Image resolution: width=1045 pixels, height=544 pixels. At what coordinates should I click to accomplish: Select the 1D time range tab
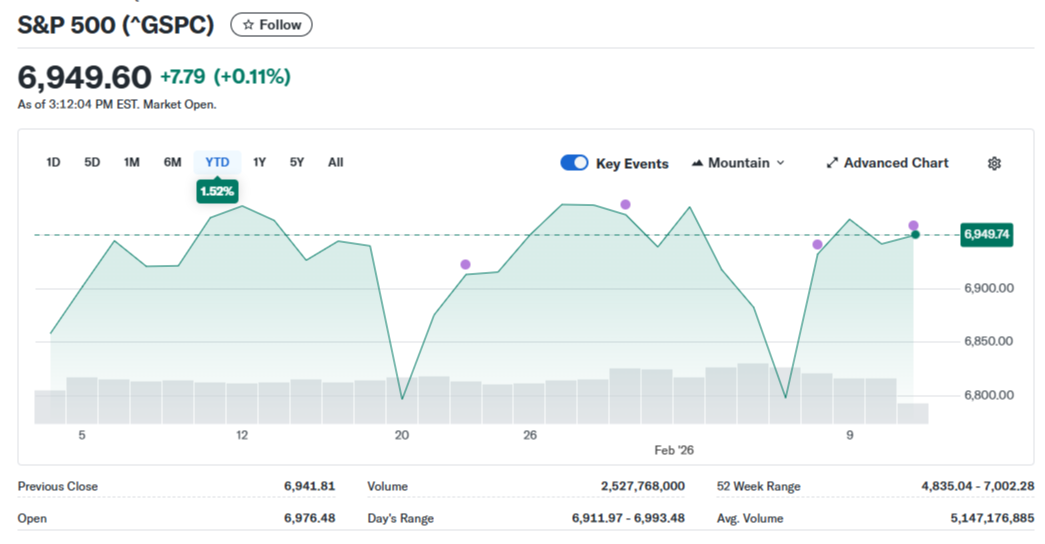coord(54,162)
